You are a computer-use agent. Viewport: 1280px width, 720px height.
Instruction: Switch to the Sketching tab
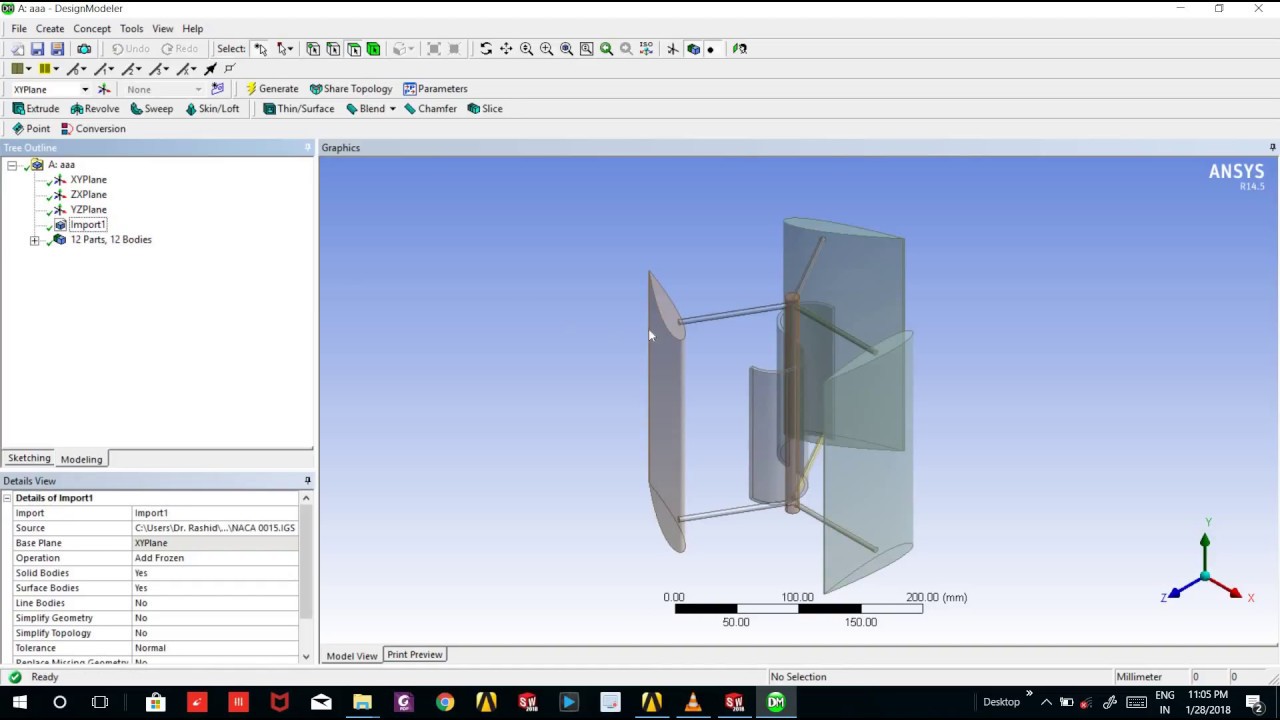point(29,458)
